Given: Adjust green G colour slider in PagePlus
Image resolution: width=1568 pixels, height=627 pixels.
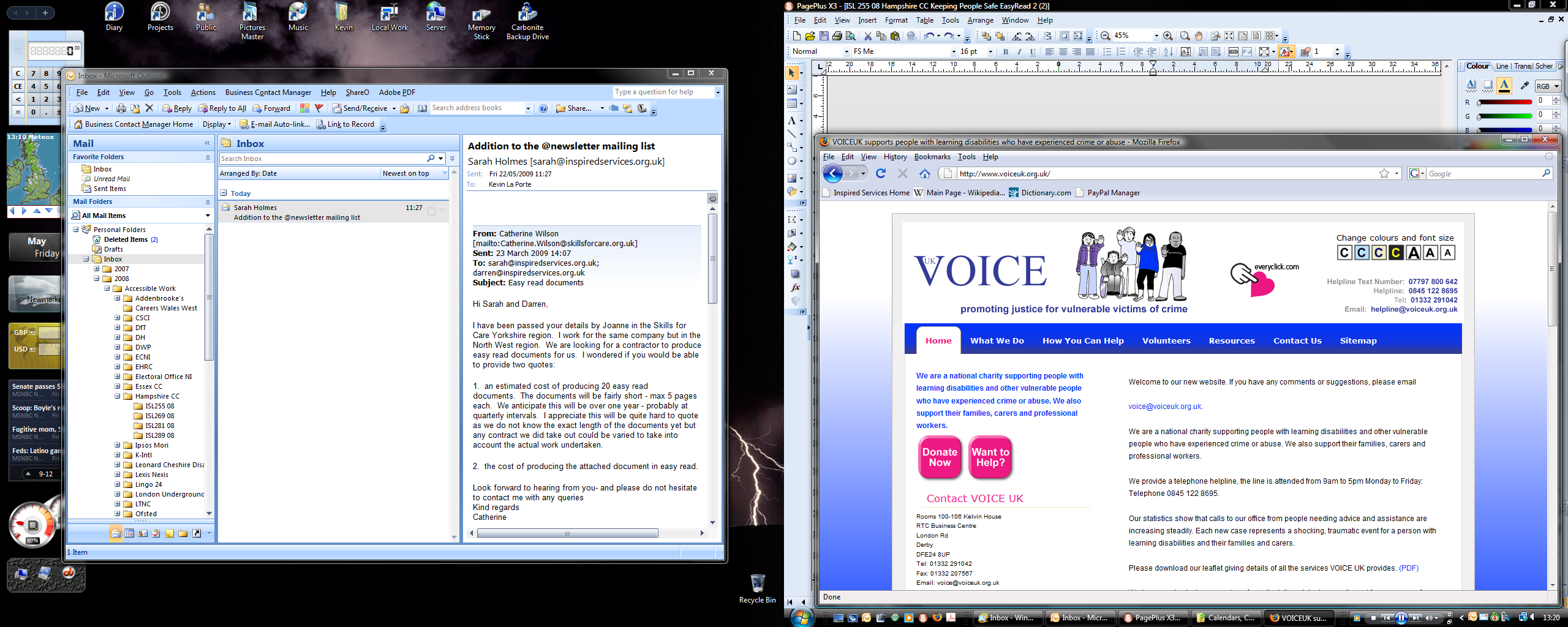Looking at the screenshot, I should (x=1504, y=116).
